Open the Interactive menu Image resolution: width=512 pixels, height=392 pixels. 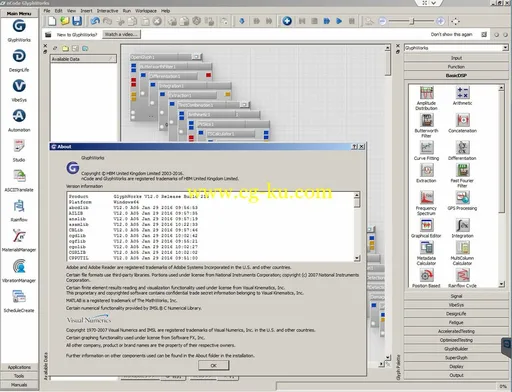pos(107,11)
